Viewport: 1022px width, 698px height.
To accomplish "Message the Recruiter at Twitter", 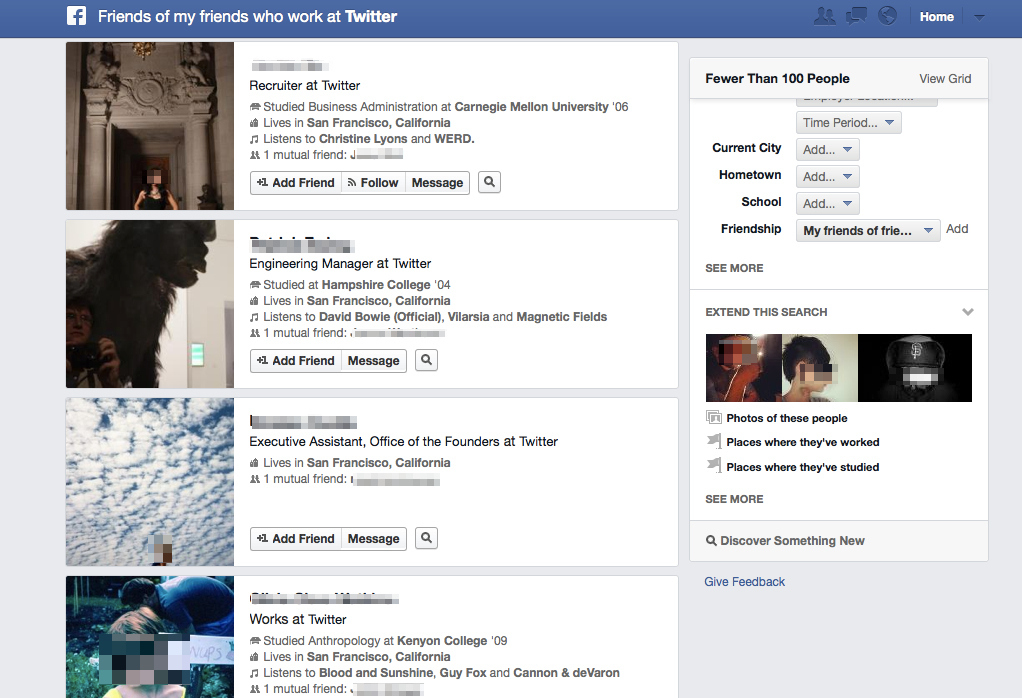I will (437, 183).
